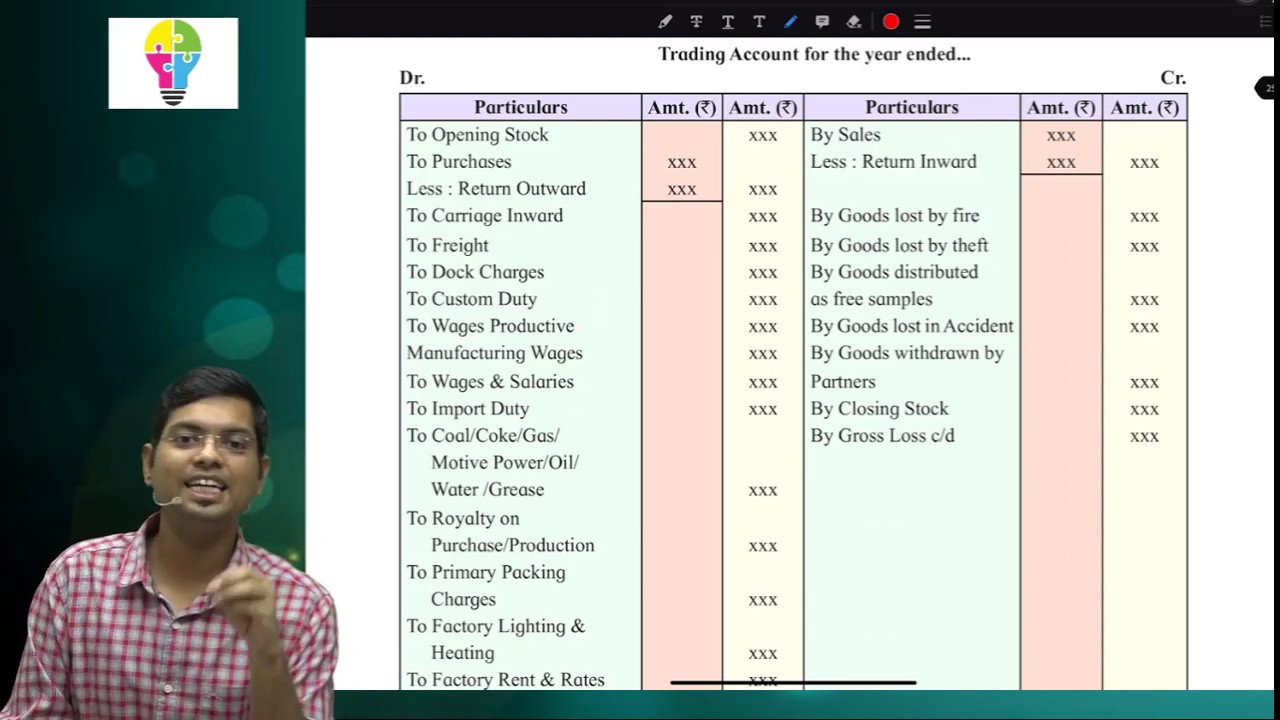Select the eraser tool
Image resolution: width=1280 pixels, height=720 pixels.
[x=853, y=21]
